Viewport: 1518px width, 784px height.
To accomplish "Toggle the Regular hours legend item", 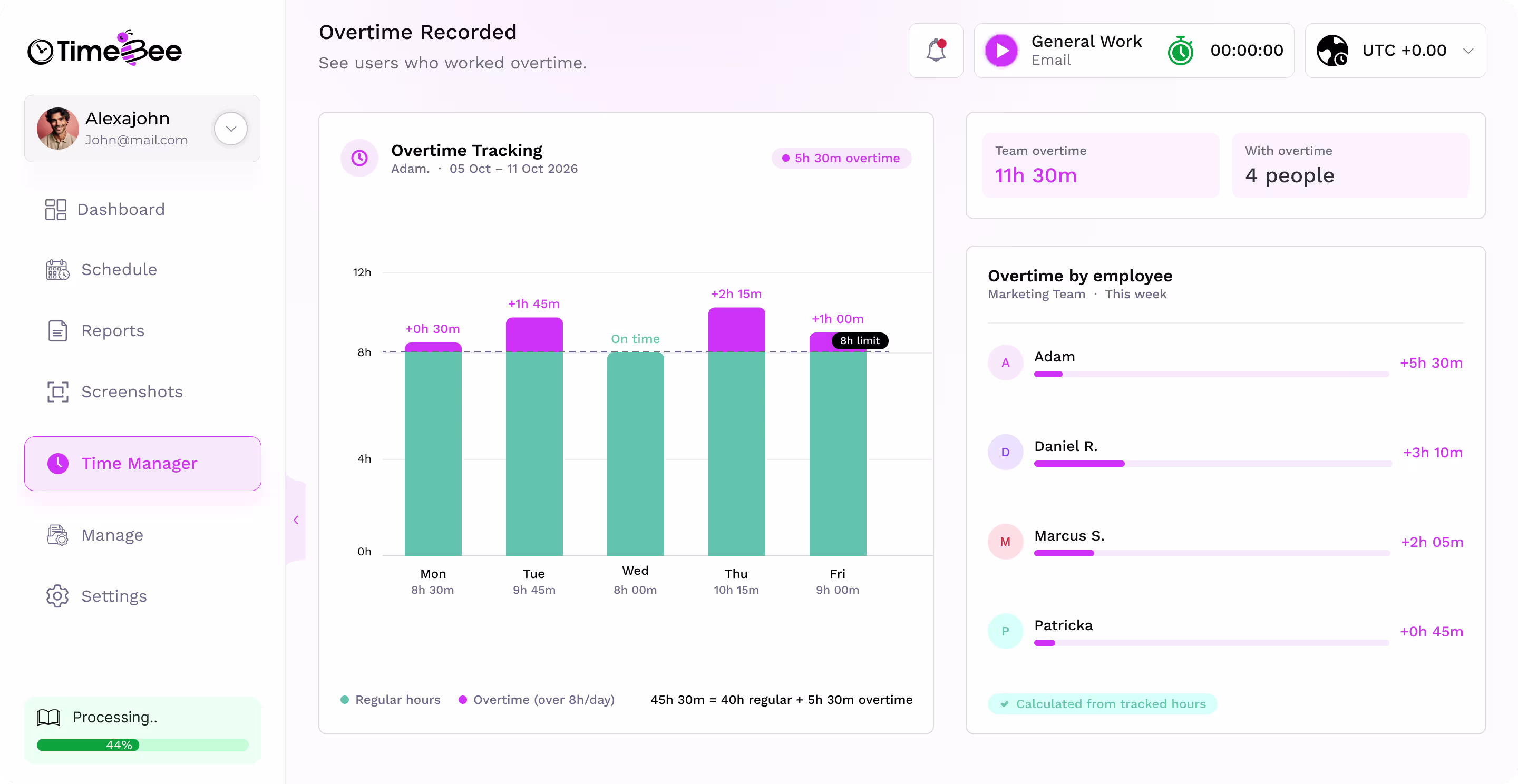I will (x=391, y=700).
